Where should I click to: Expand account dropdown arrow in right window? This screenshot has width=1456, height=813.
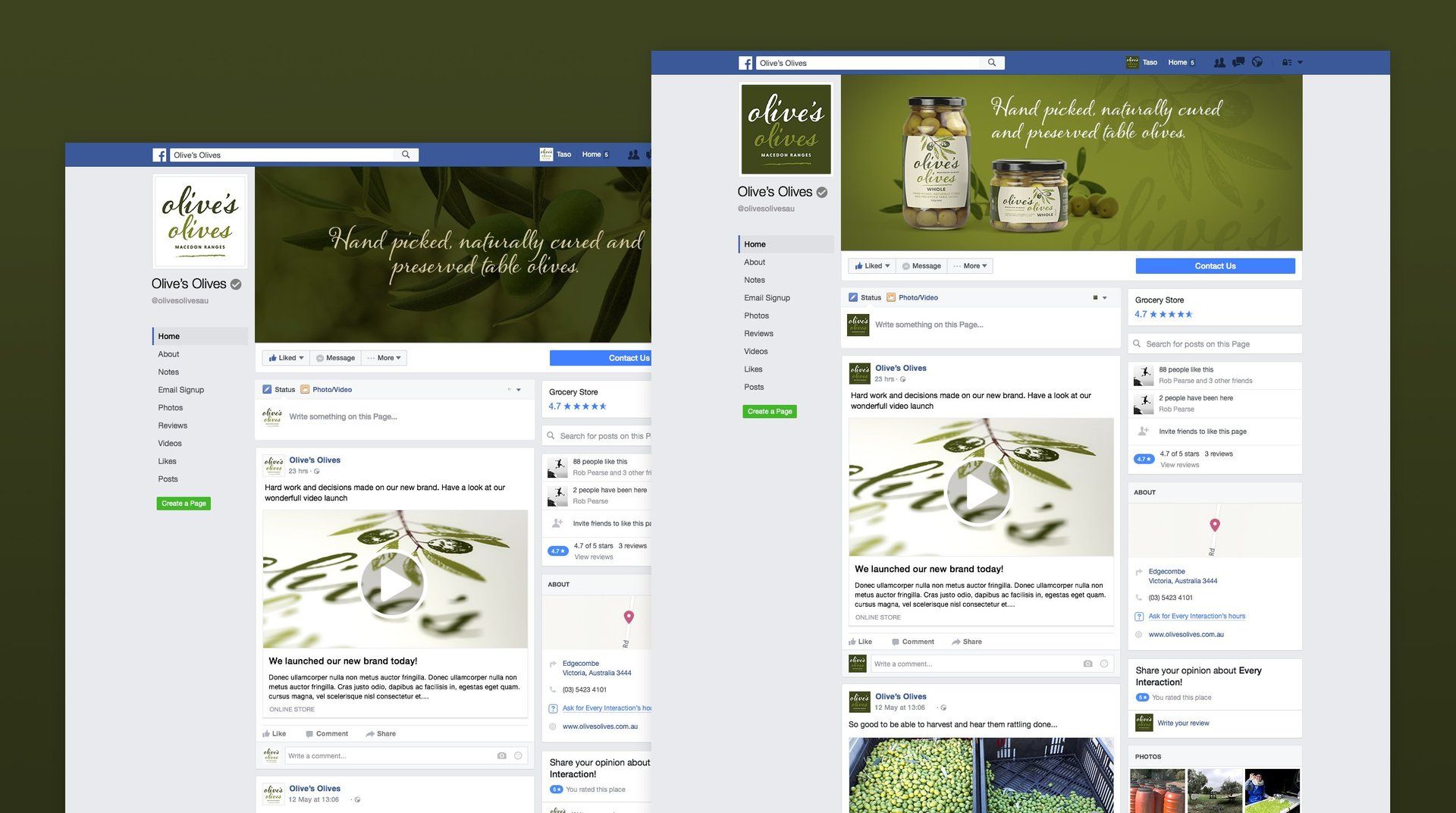tap(1300, 62)
